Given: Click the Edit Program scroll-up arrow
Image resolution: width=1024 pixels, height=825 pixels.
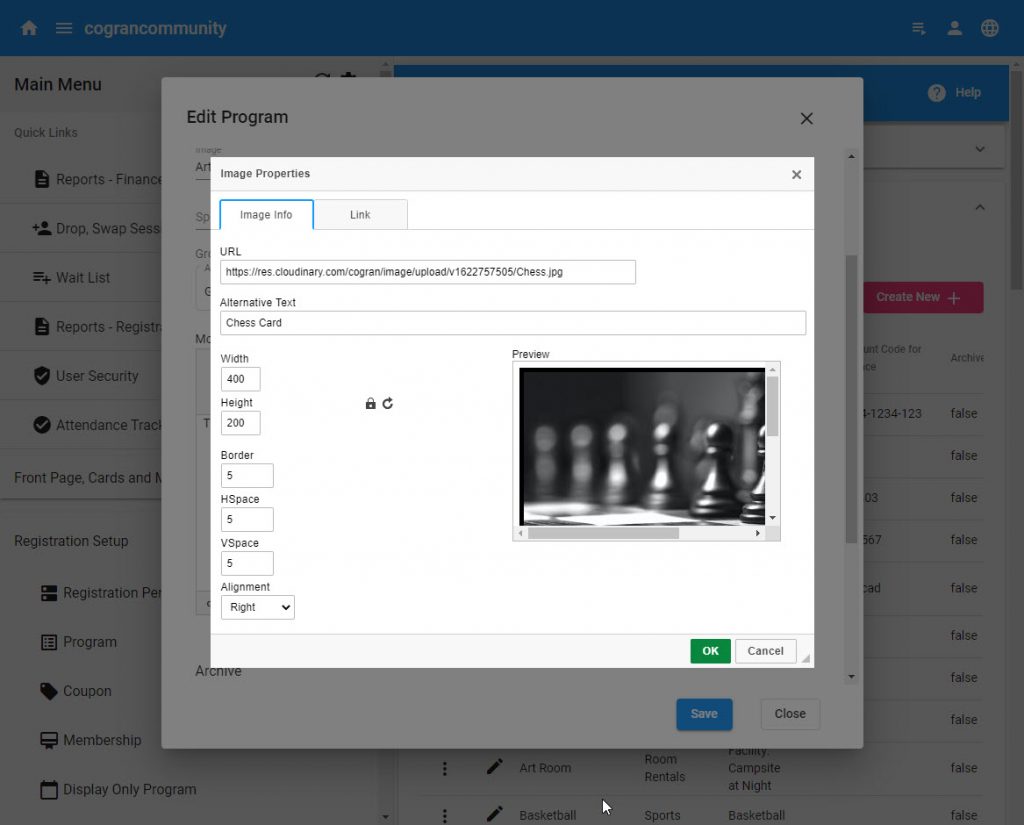Looking at the screenshot, I should 851,156.
